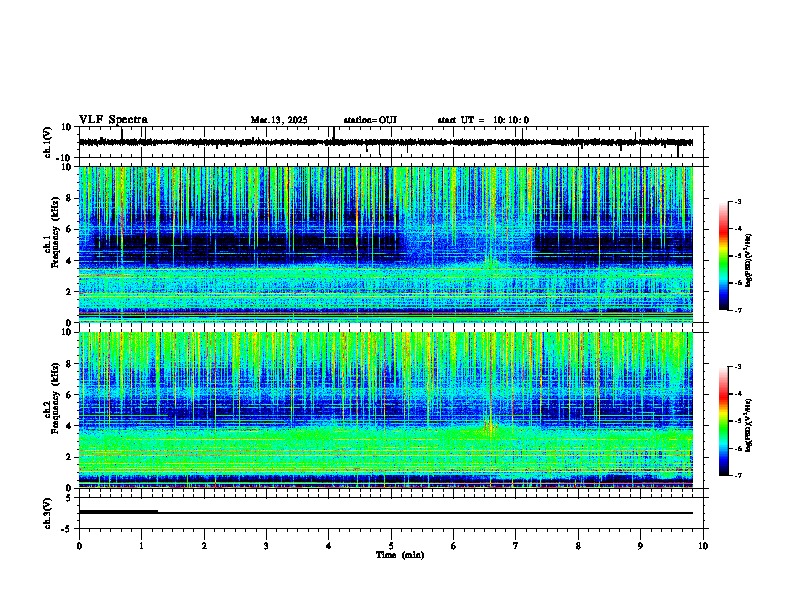Click ch.1 spectrogram frequency tick "6"
Image resolution: width=792 pixels, height=612 pixels.
(x=70, y=230)
